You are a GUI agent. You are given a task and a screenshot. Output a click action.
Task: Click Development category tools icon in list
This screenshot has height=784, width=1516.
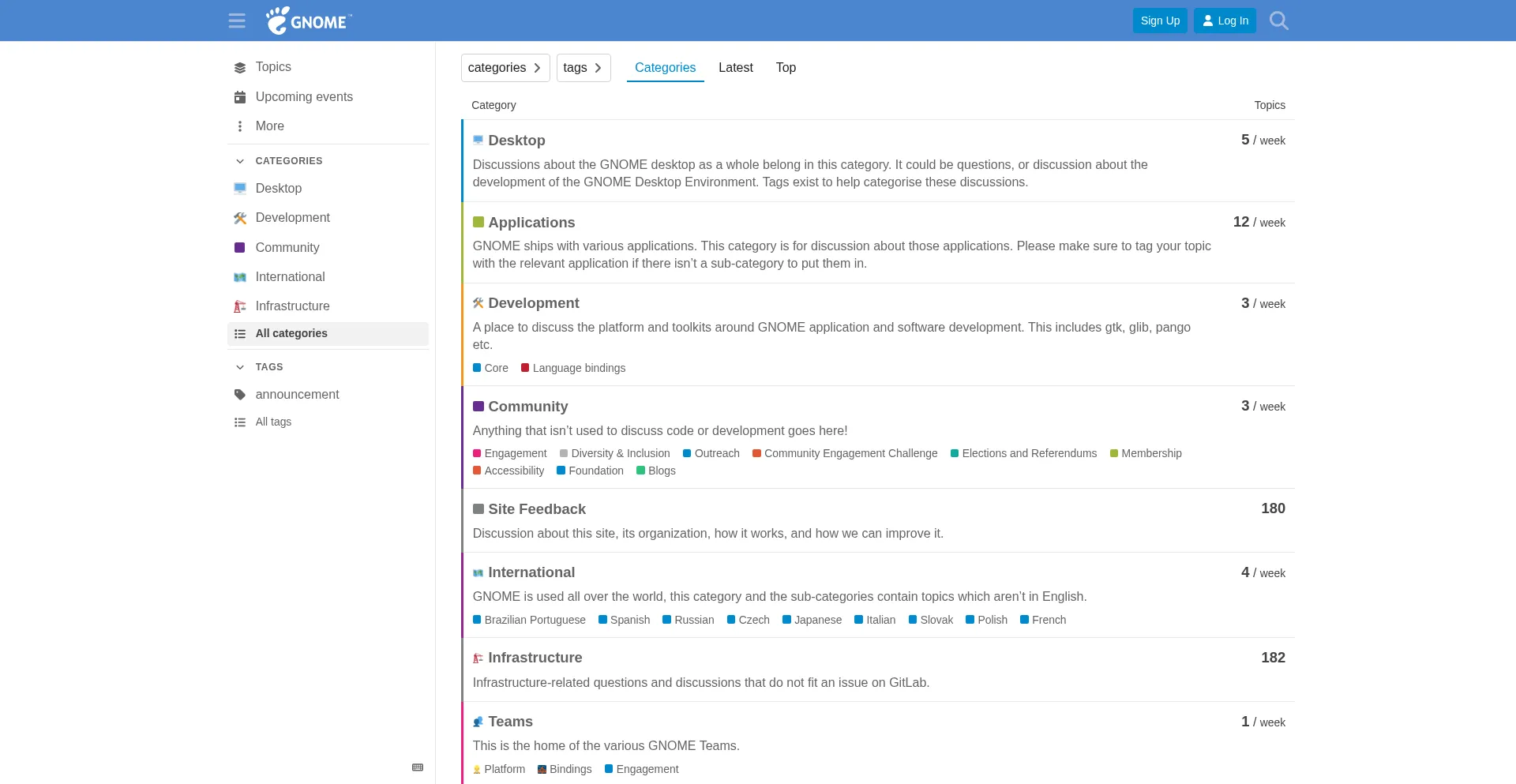pos(478,303)
